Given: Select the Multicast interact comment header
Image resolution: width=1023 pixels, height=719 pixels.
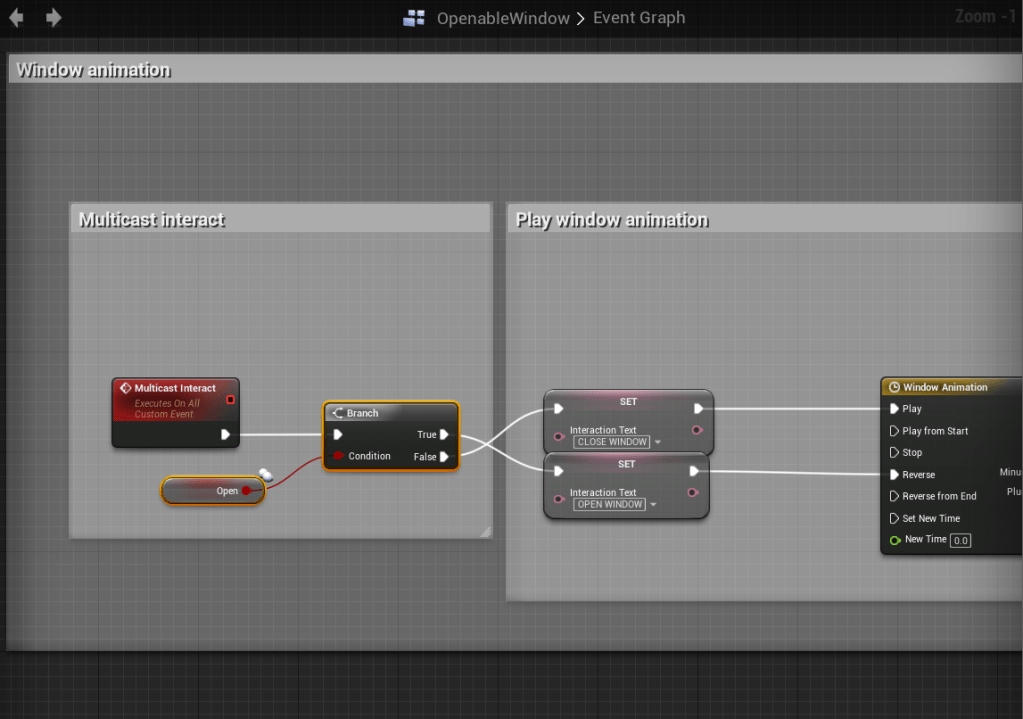Looking at the screenshot, I should coord(281,219).
